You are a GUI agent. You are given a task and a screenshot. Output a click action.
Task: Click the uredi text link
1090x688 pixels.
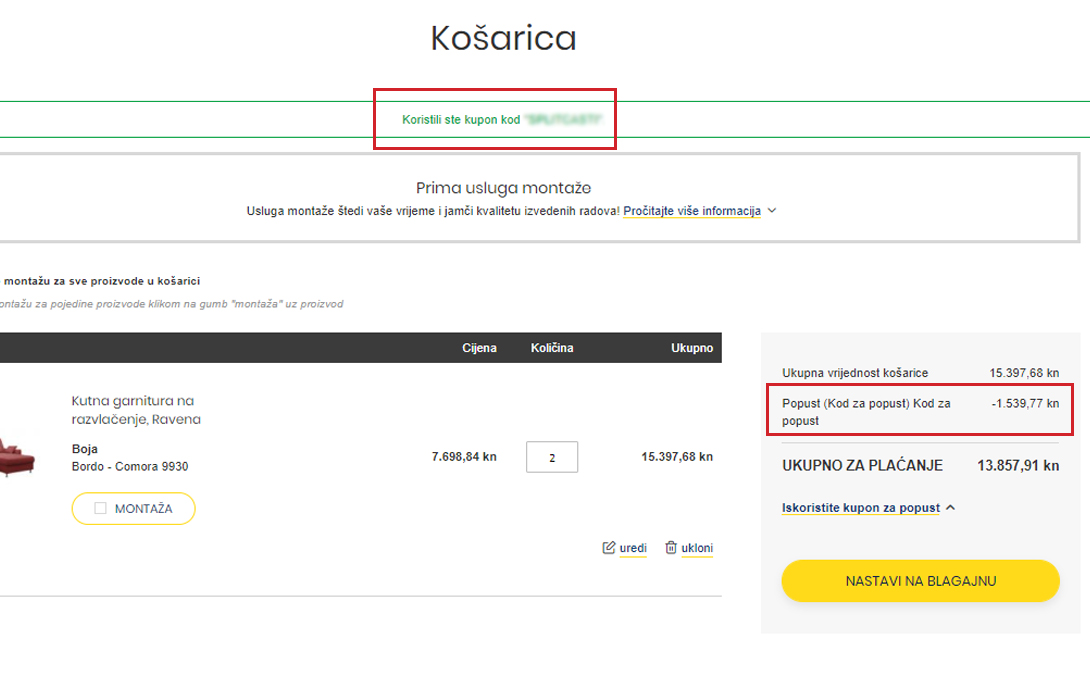[633, 548]
